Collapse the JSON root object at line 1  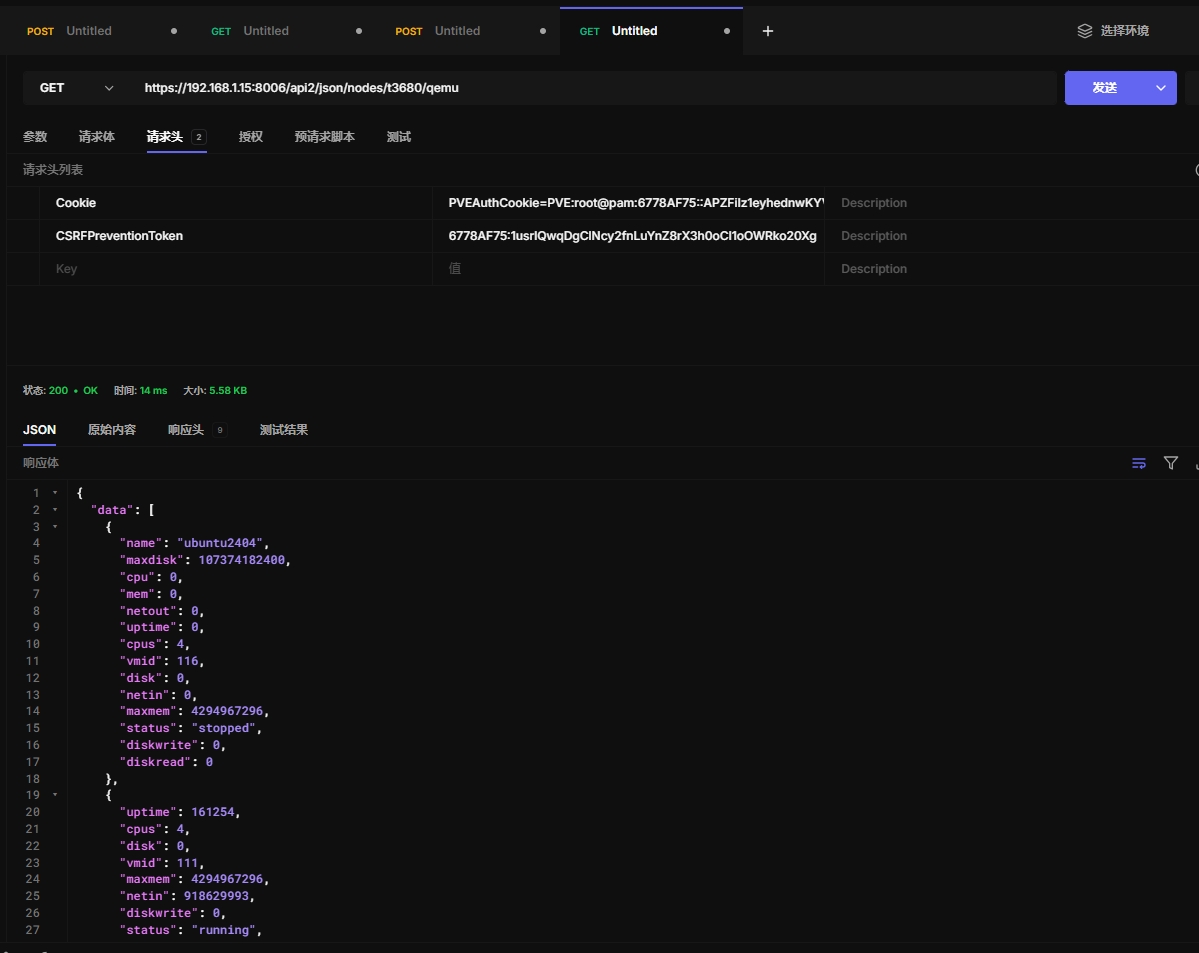55,493
